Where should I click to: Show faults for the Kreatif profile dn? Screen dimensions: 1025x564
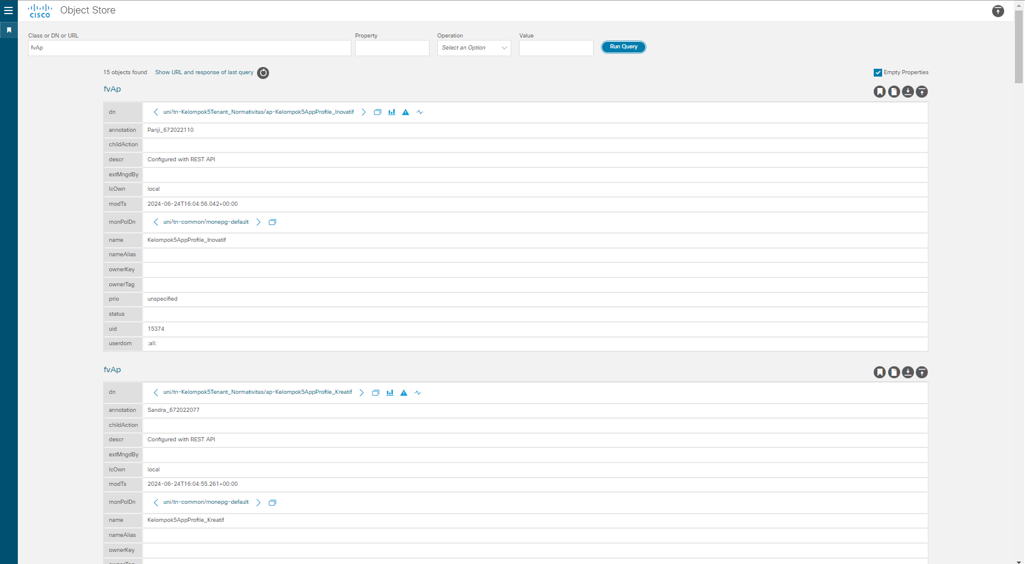click(404, 393)
